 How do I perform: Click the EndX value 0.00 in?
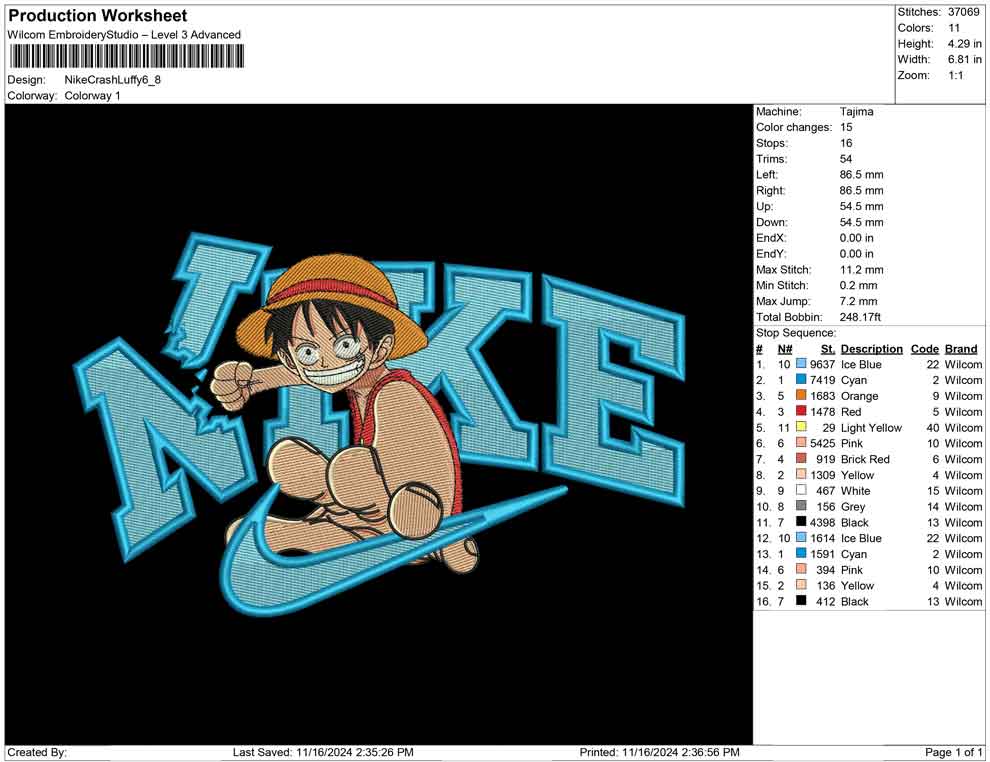point(857,238)
